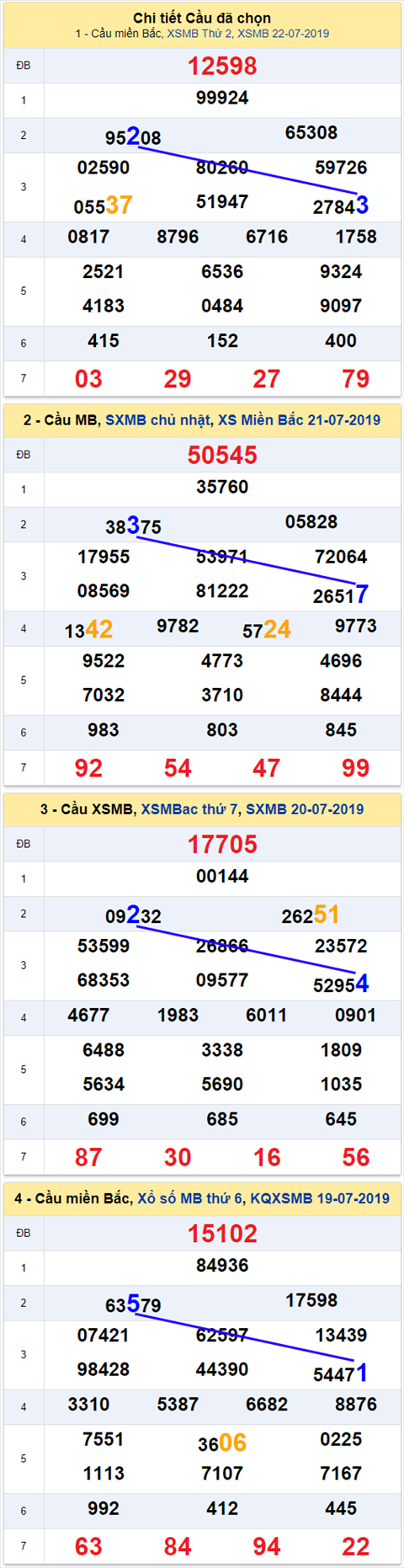The image size is (404, 1568).
Task: Click prize-6 number 992
Action: [104, 1508]
